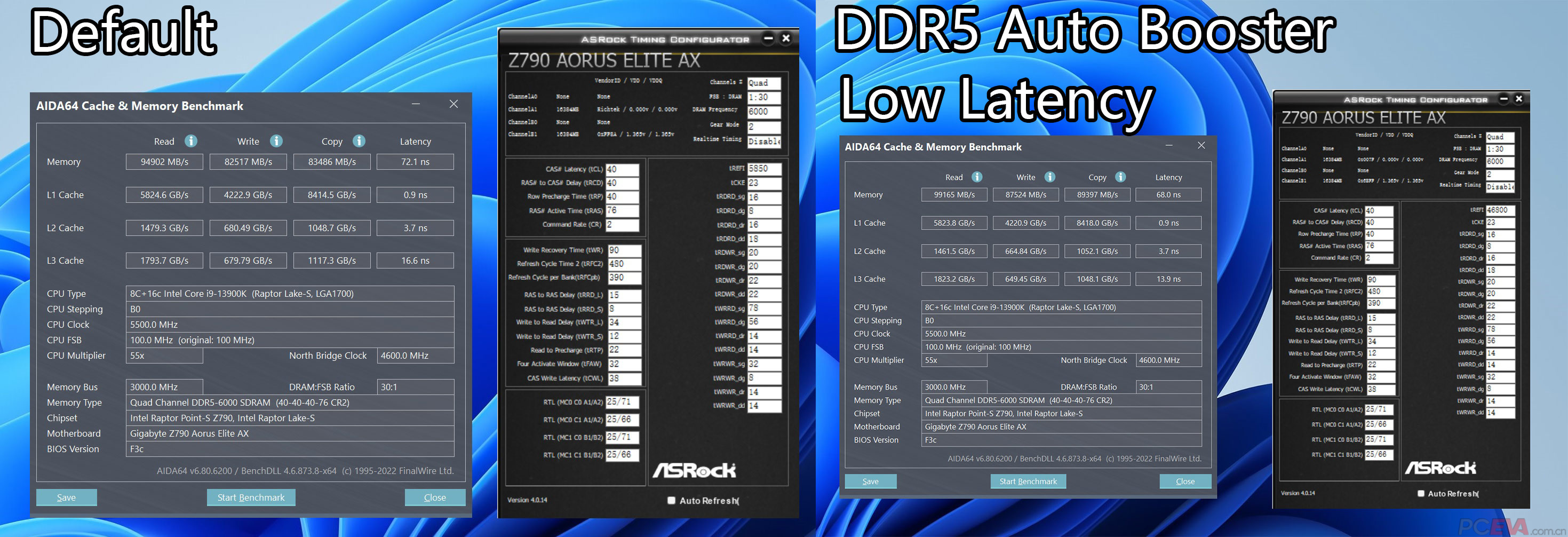Click Memory Latency value 68.0 ns
The height and width of the screenshot is (537, 1568).
(1169, 195)
